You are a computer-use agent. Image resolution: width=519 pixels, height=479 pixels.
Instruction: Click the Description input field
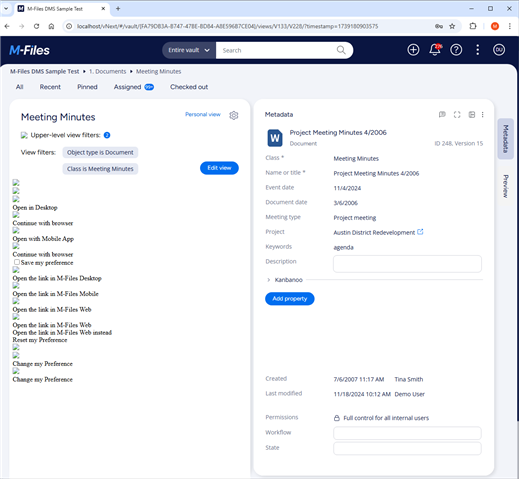click(x=407, y=264)
